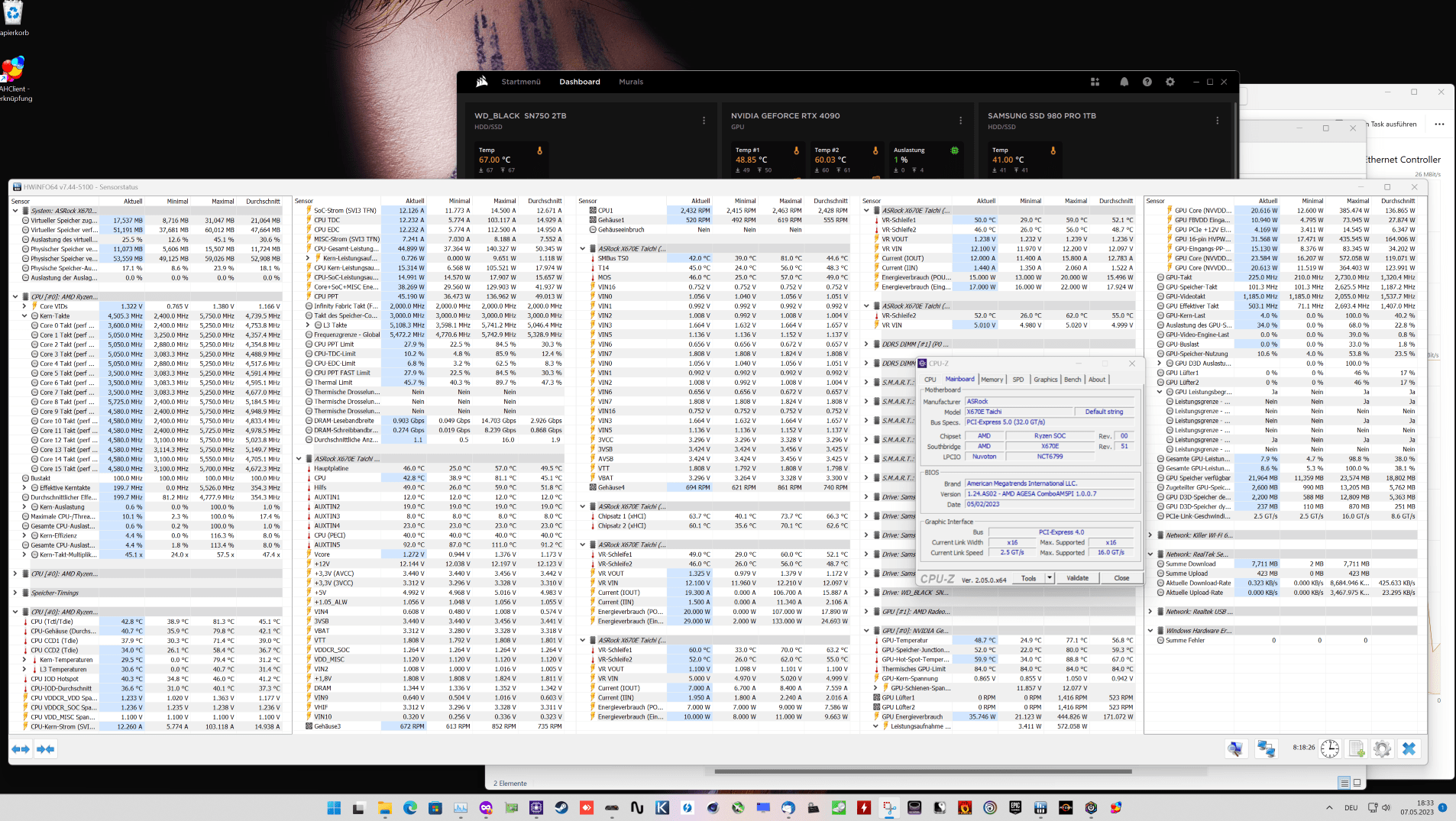Open iCUE settings gear
This screenshot has width=1456, height=821.
(1170, 82)
